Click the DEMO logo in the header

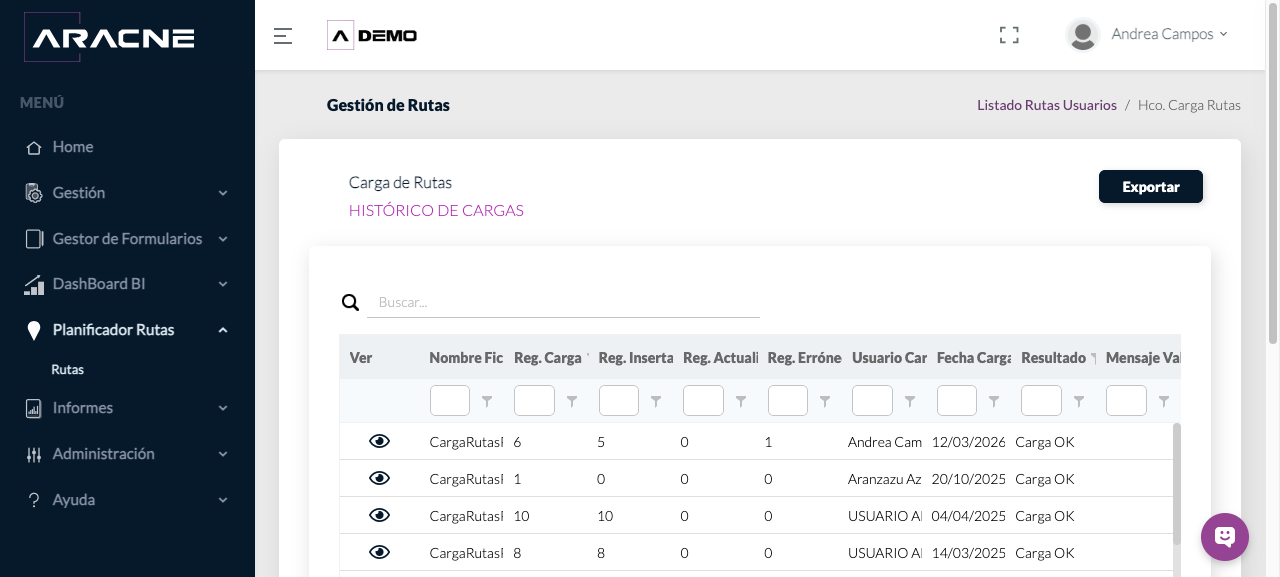pyautogui.click(x=372, y=35)
